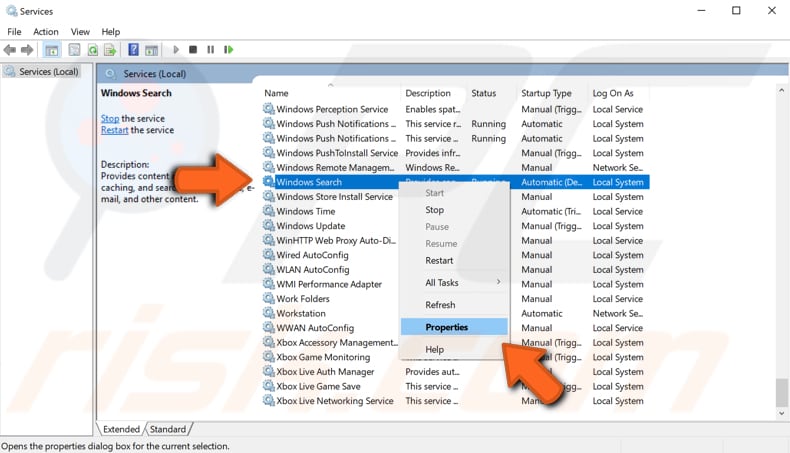Click the Properties sheet toolbar icon
Screen dimensions: 790x453
click(x=75, y=50)
